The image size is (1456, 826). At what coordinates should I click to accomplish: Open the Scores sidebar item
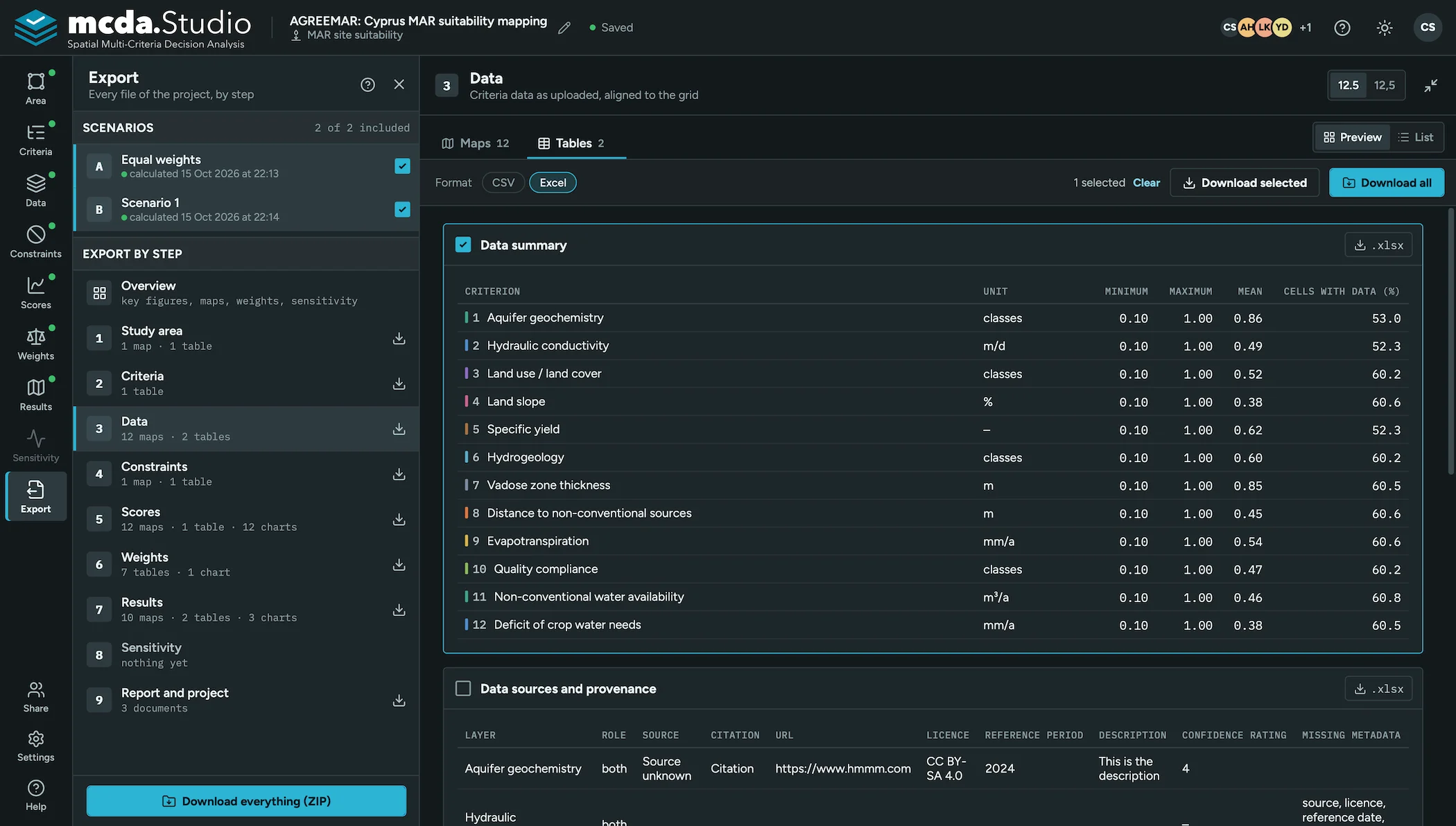click(35, 292)
